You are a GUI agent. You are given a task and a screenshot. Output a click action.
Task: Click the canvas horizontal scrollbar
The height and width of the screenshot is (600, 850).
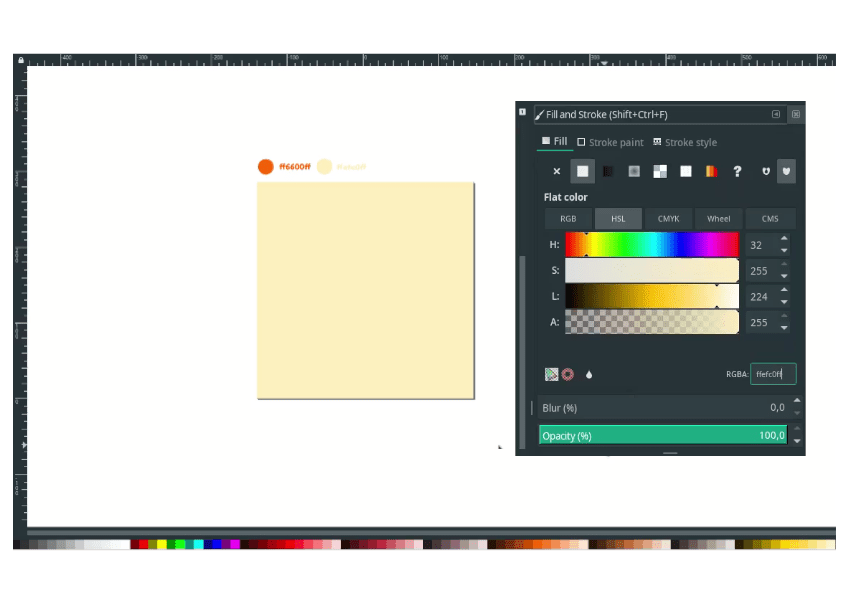pos(432,531)
